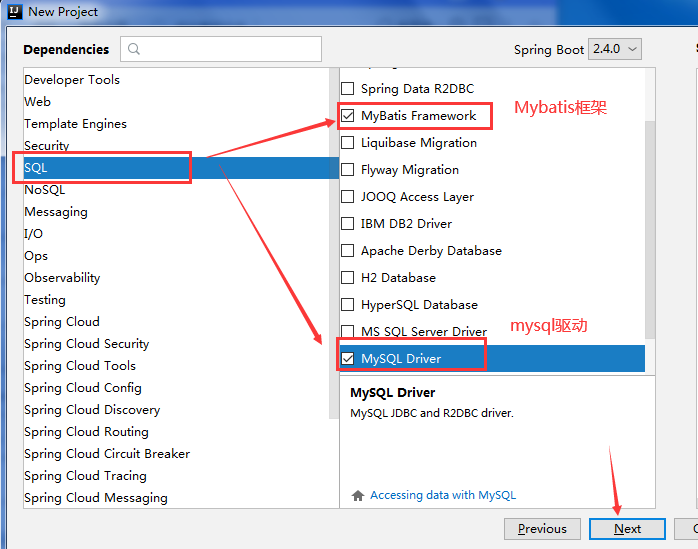This screenshot has height=549, width=698.
Task: Uncheck the MySQL Driver checkbox
Action: pyautogui.click(x=347, y=358)
